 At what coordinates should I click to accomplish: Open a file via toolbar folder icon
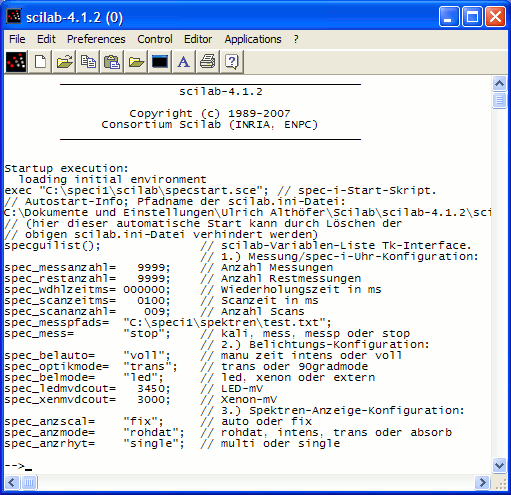64,62
